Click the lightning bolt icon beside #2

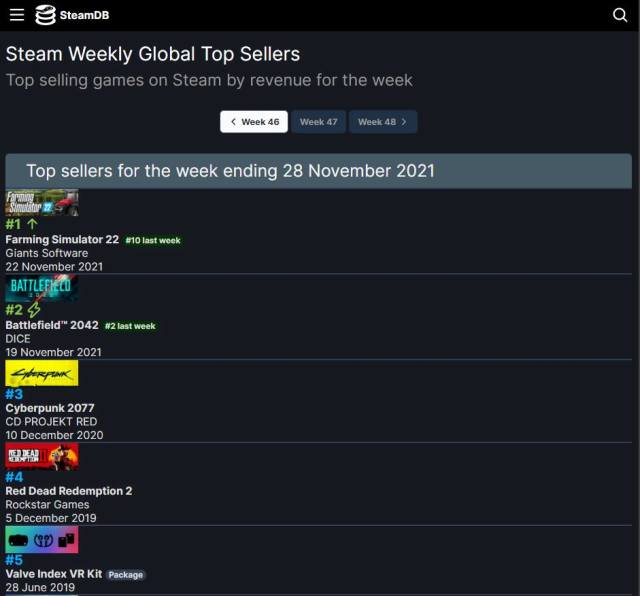tap(34, 309)
